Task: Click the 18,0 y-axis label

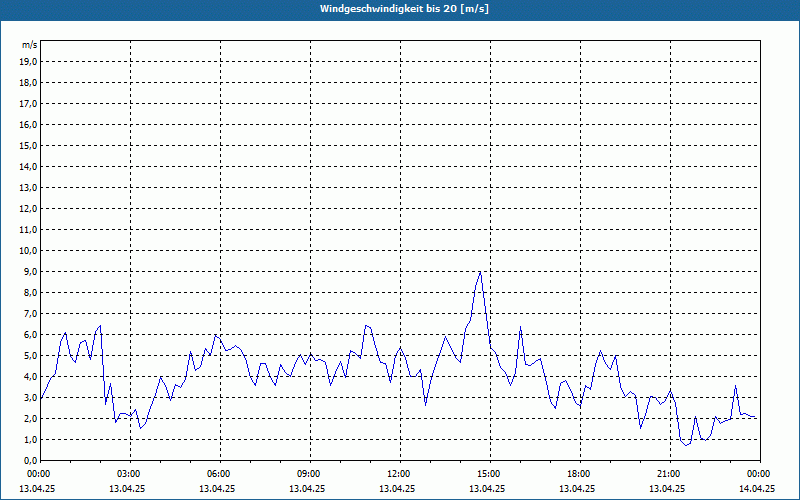Action: pos(29,83)
